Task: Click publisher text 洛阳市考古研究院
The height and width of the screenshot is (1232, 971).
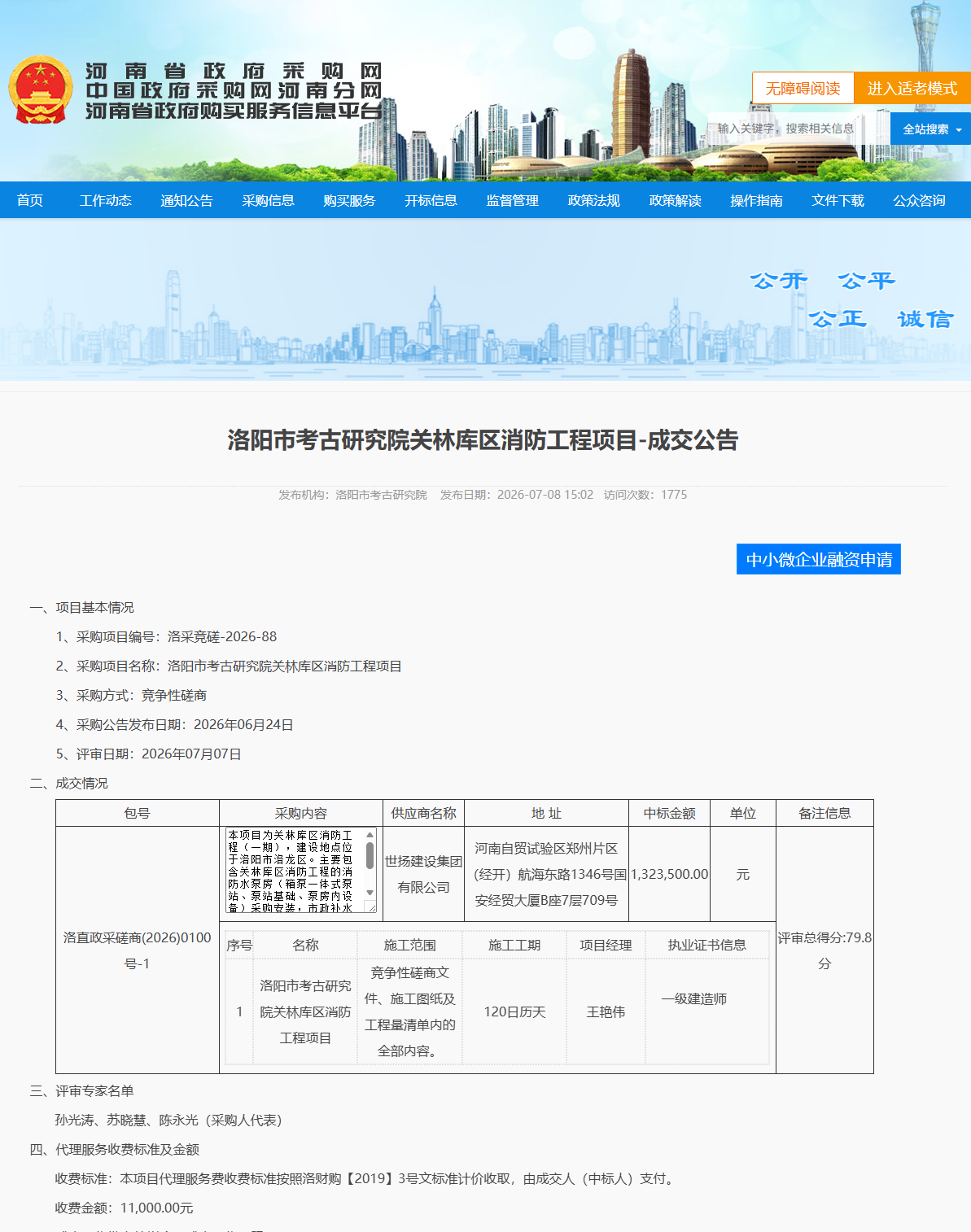Action: pyautogui.click(x=381, y=495)
